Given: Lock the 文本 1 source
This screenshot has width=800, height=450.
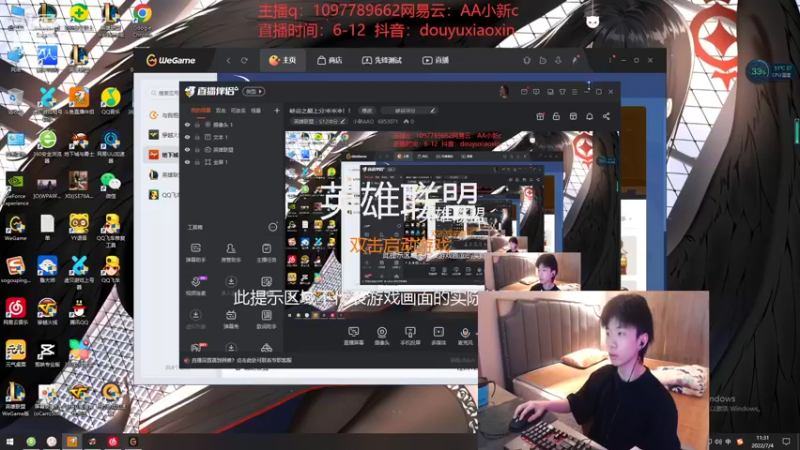Looking at the screenshot, I should point(197,137).
